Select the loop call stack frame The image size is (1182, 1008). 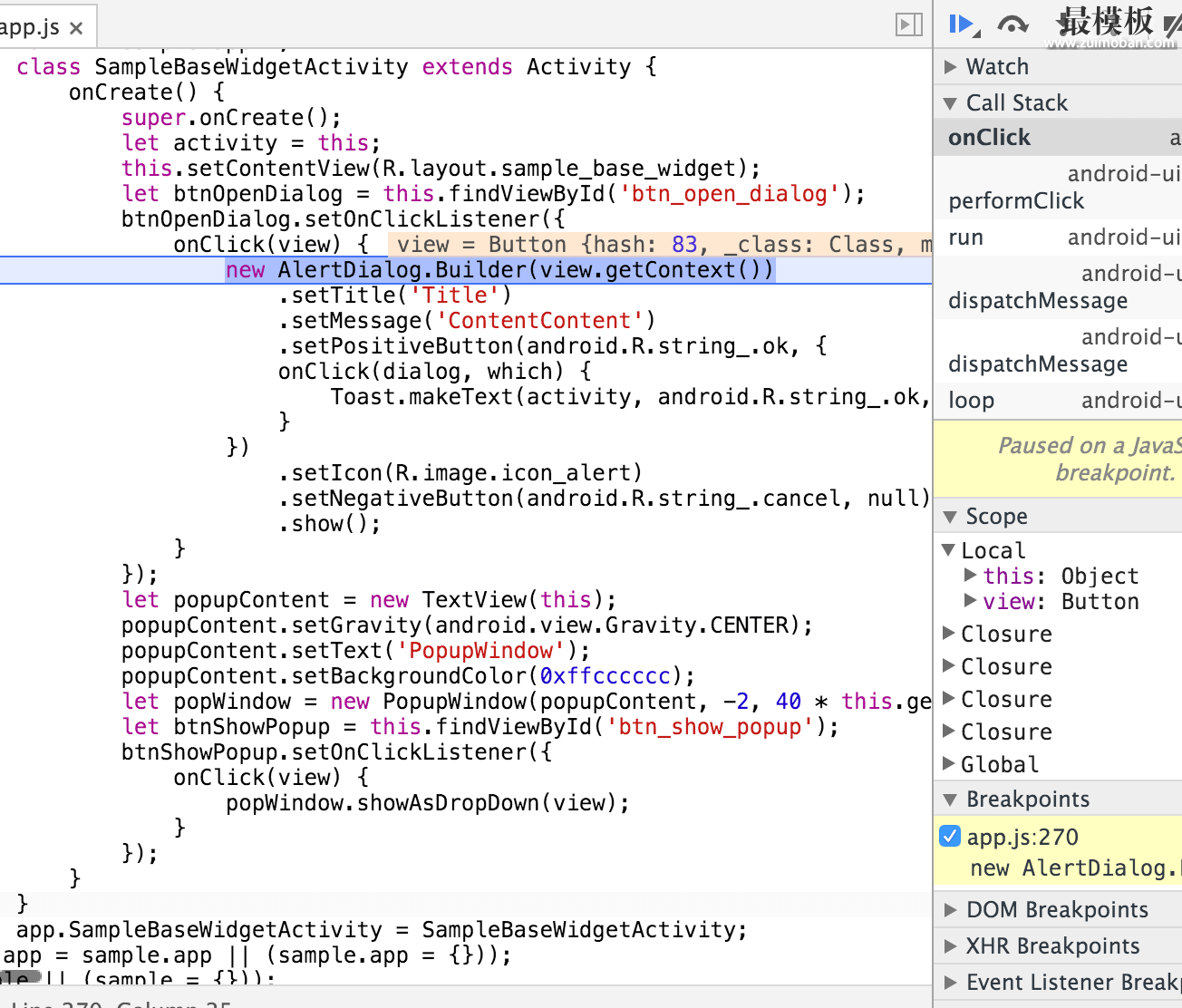point(972,401)
